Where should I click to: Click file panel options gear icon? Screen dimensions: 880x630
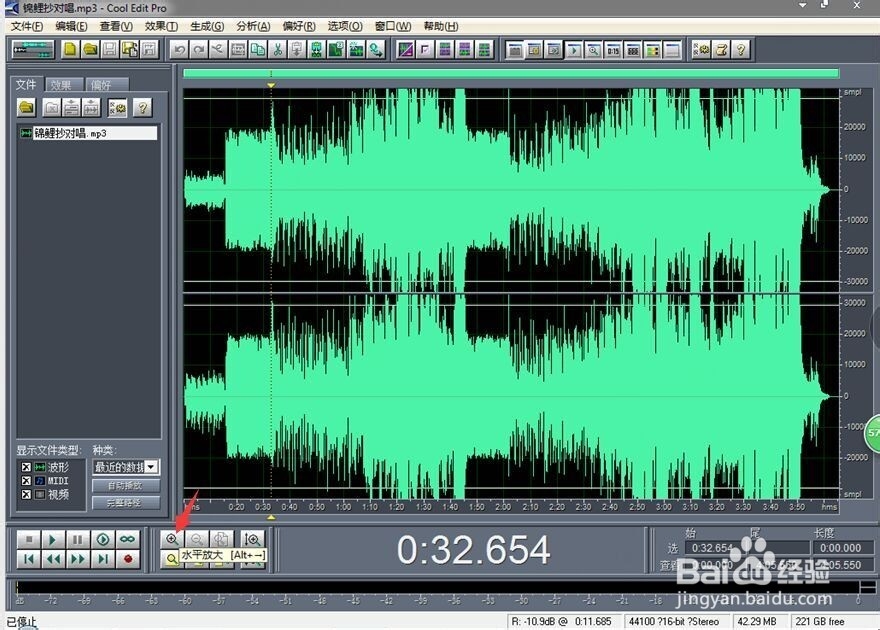coord(117,107)
